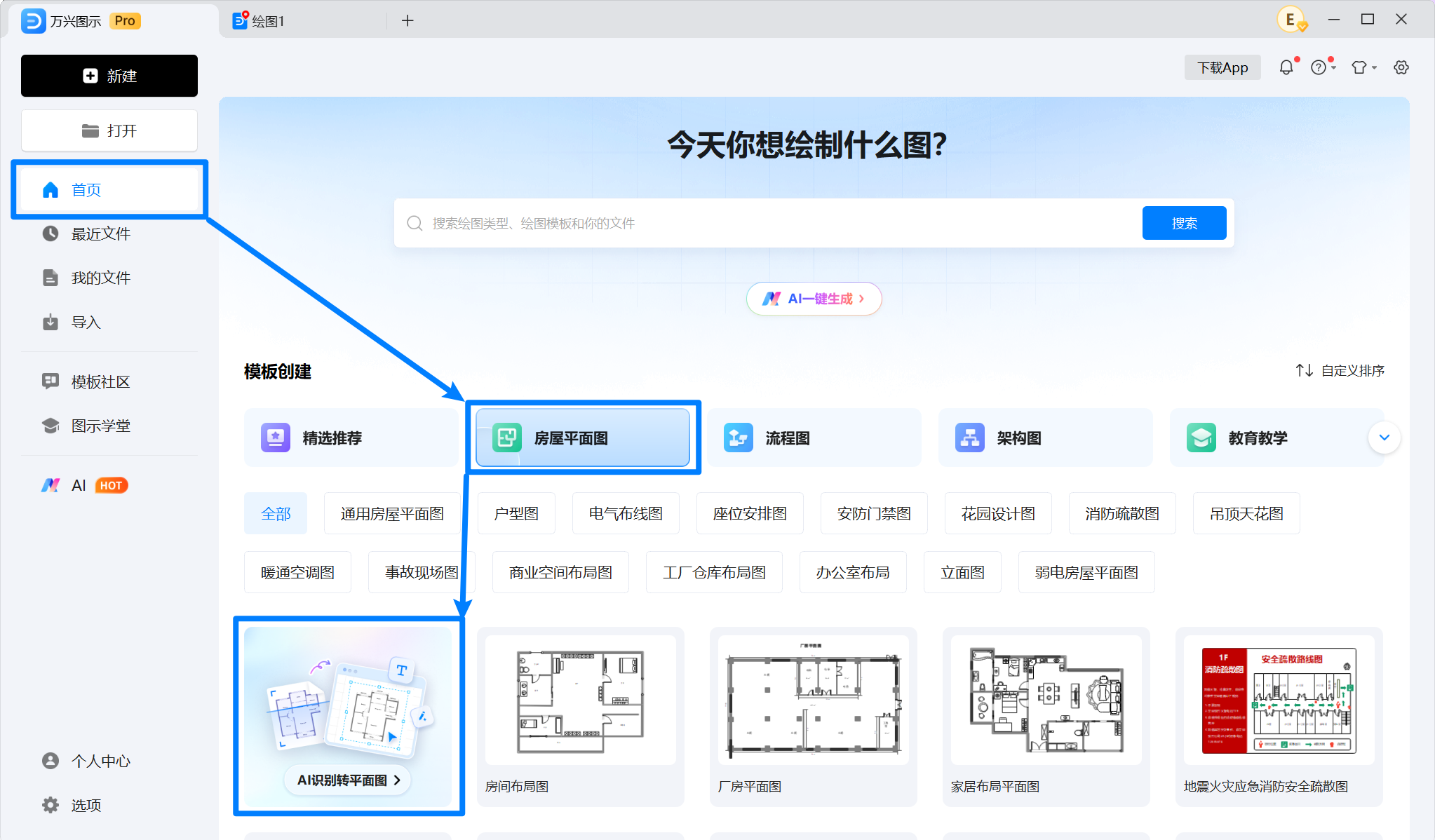Open 房间布局图 template thumbnail
Viewport: 1435px width, 840px height.
click(x=581, y=700)
